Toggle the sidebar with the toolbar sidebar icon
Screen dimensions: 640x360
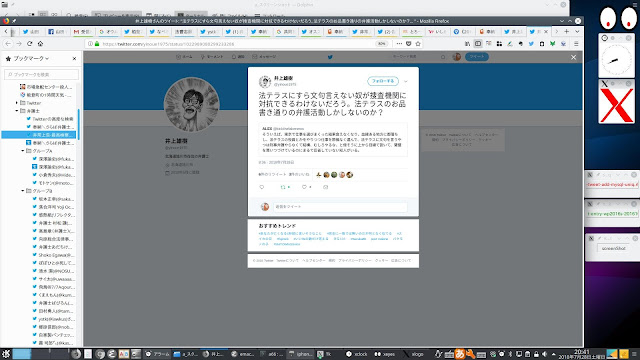478,44
